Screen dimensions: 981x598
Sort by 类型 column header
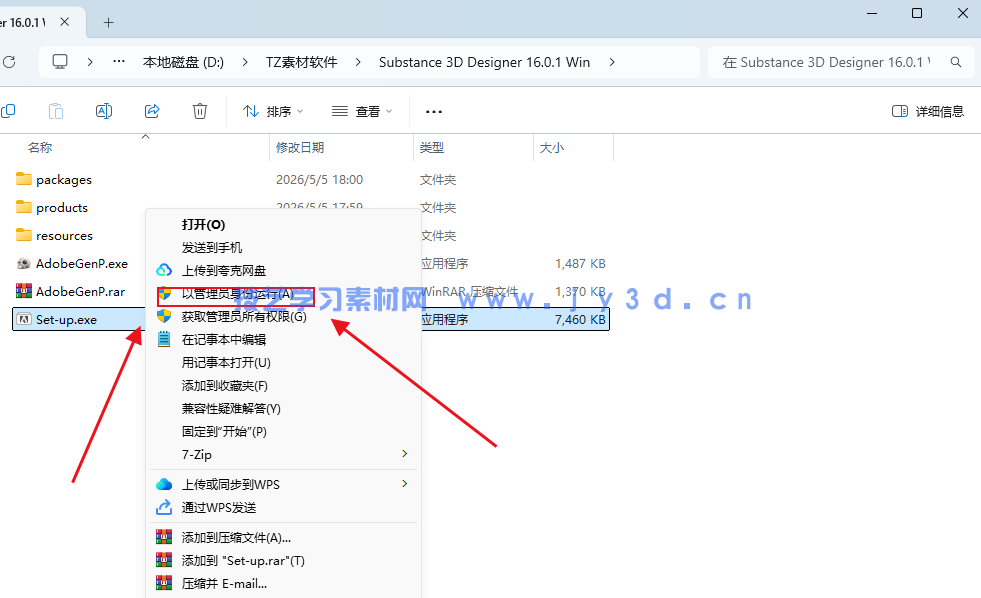pos(432,148)
